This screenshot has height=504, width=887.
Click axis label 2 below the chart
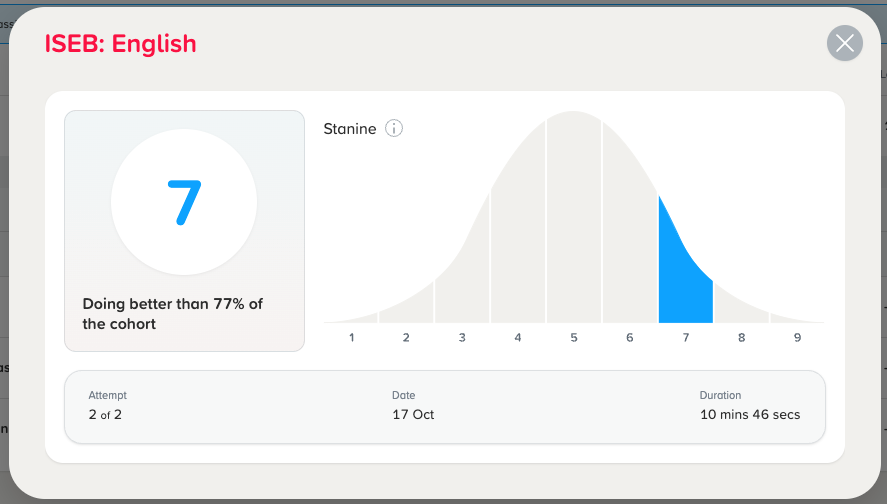pos(406,338)
